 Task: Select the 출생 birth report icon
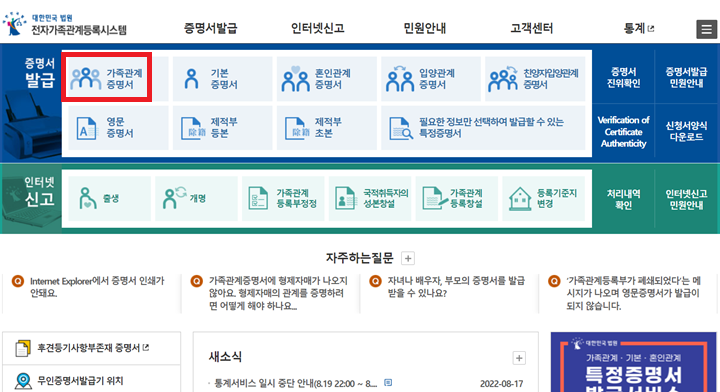pos(87,198)
